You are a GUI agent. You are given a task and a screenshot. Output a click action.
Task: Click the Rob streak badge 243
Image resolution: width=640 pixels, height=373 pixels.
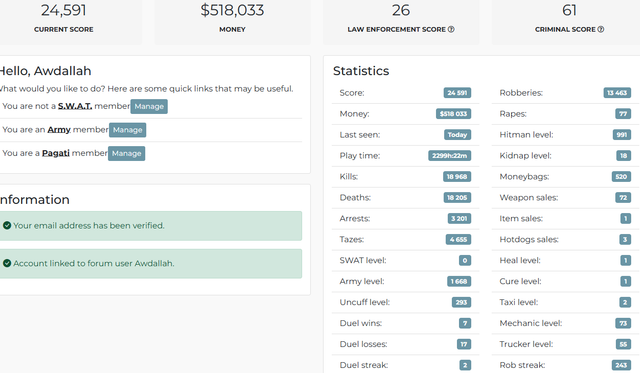point(621,365)
